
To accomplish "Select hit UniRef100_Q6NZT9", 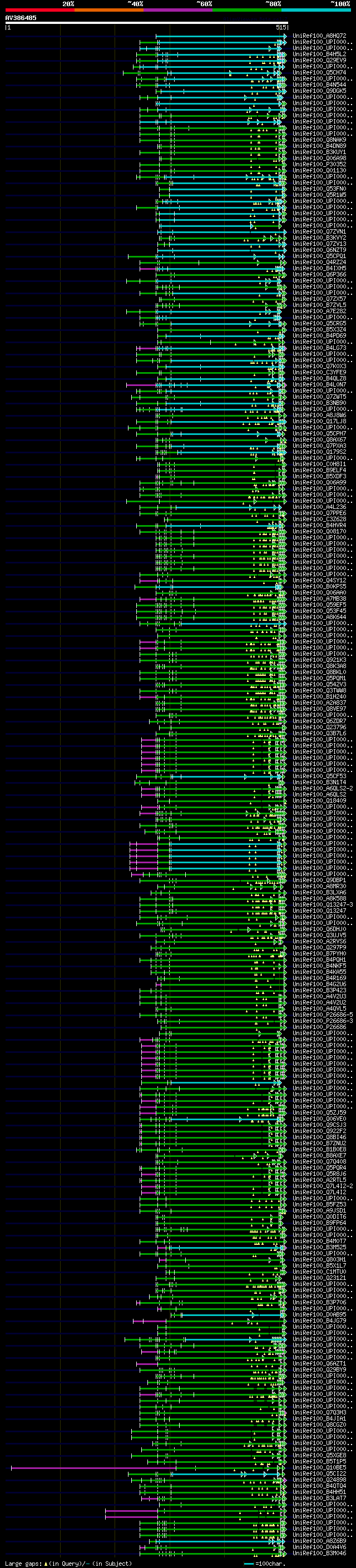I will [x=319, y=250].
